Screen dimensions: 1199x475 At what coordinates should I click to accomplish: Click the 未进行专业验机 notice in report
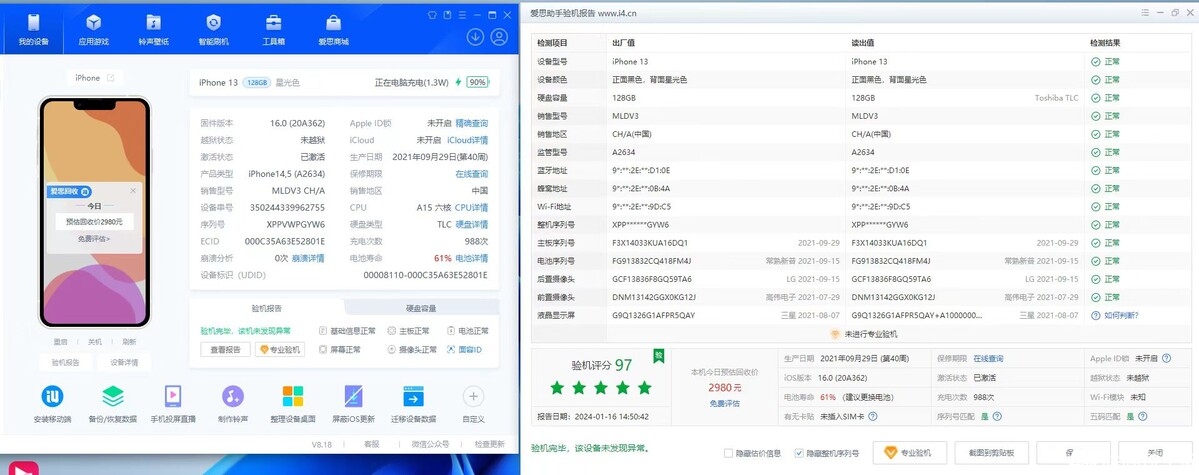coord(864,334)
